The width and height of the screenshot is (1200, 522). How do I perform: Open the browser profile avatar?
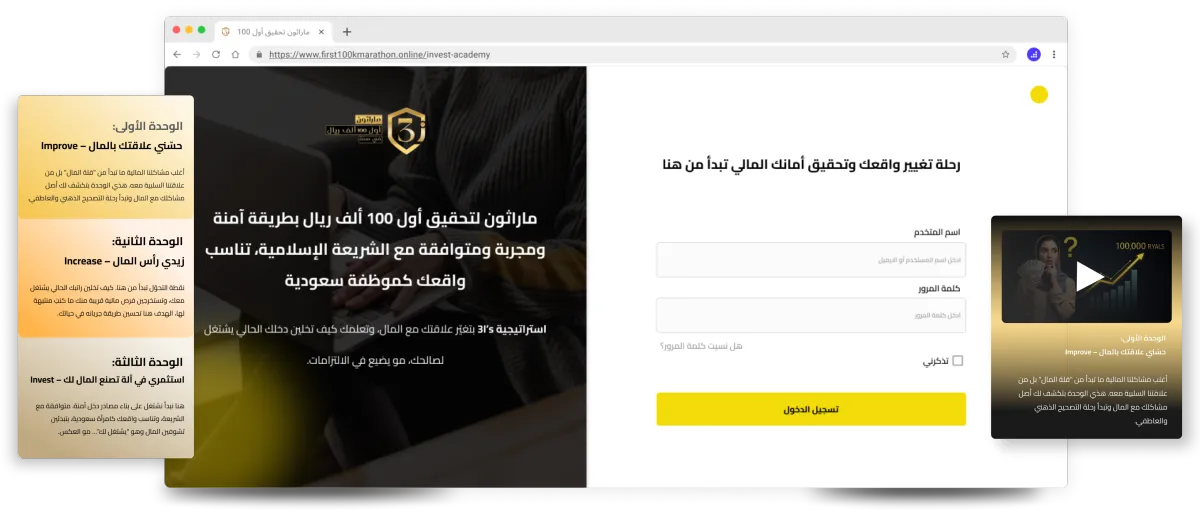1034,54
